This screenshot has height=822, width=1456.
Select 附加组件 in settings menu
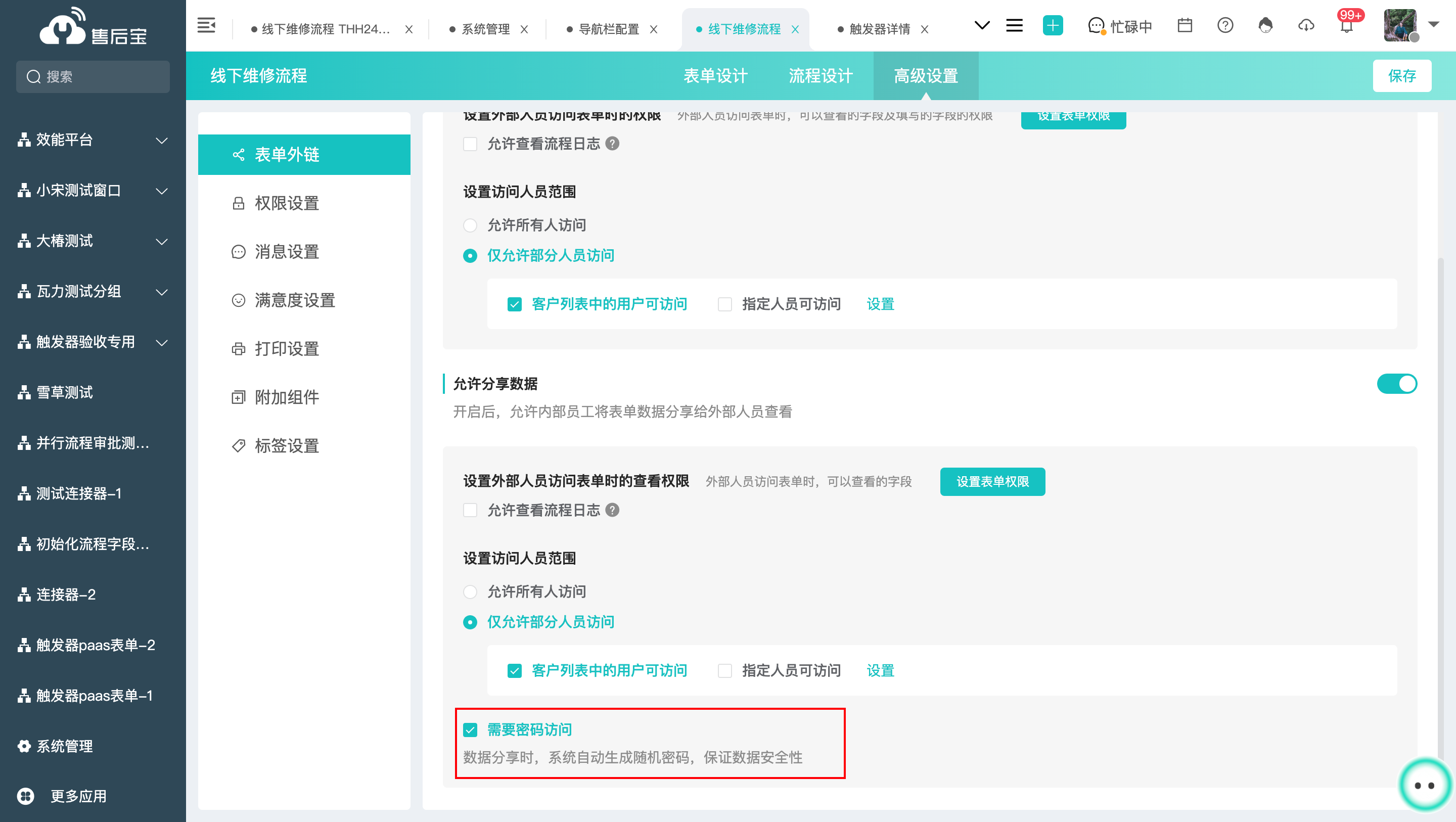coord(304,397)
